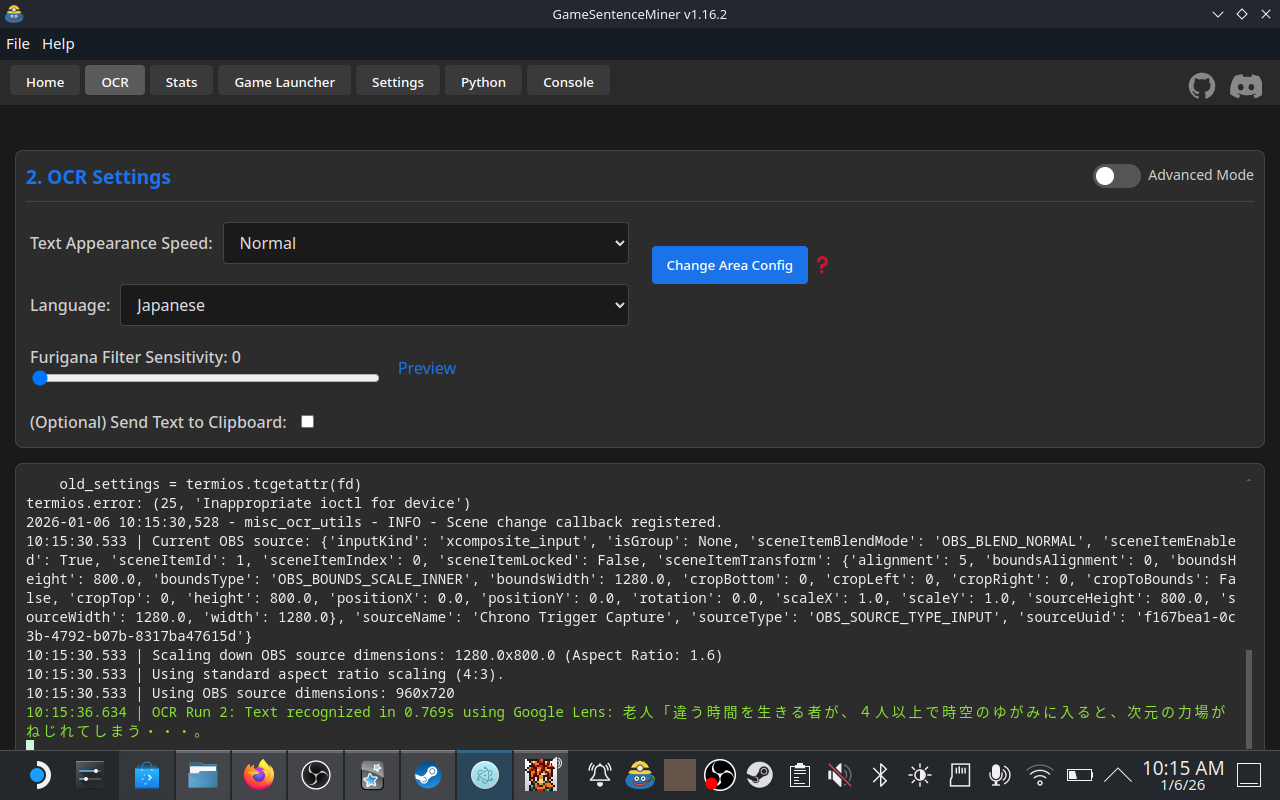This screenshot has height=800, width=1280.
Task: Launch Firefox from the taskbar
Action: 259,775
